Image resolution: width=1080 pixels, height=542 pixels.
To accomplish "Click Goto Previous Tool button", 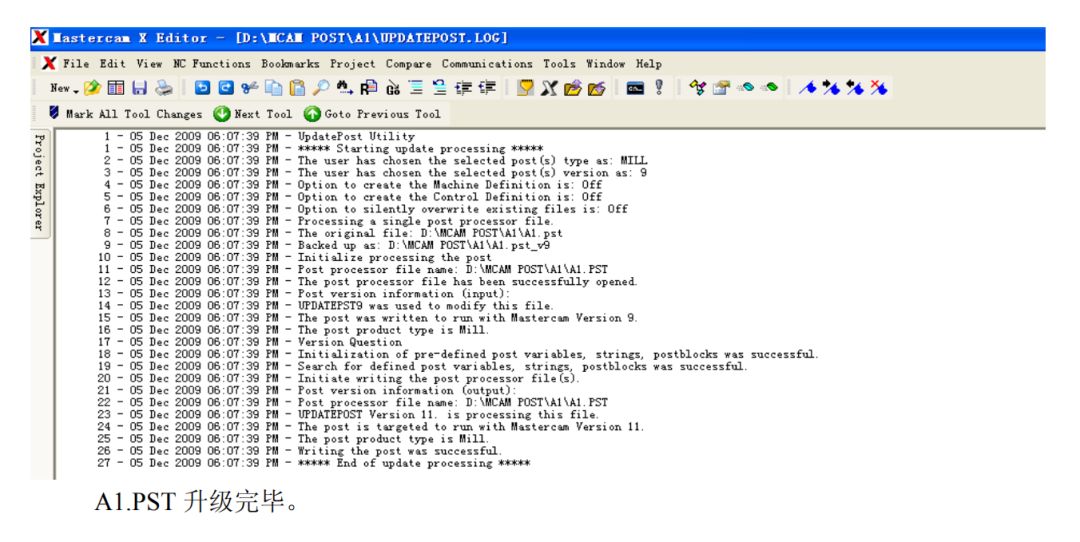I will 373,114.
